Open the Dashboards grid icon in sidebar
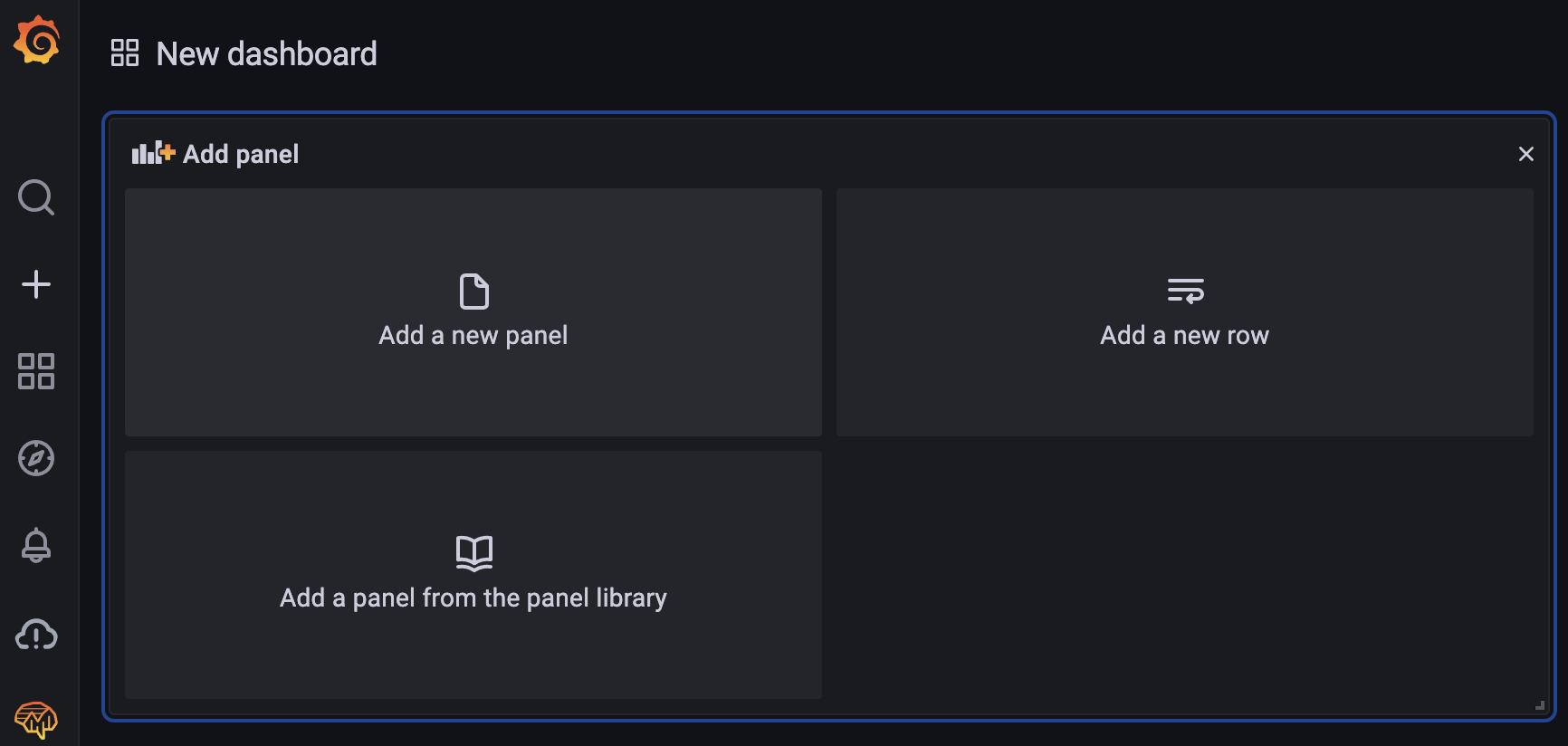Viewport: 1568px width, 746px height. click(36, 371)
